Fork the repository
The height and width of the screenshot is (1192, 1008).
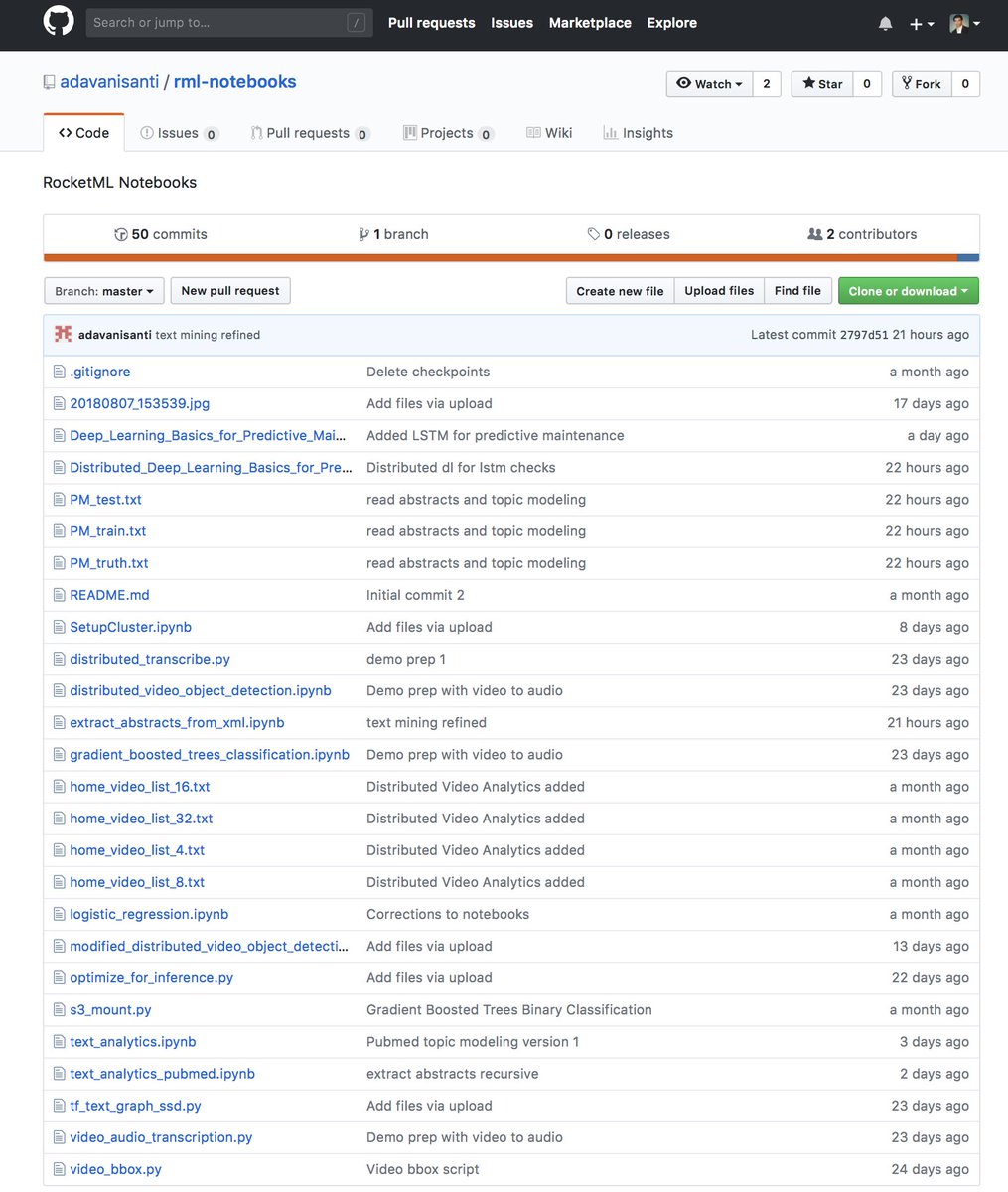pos(923,84)
